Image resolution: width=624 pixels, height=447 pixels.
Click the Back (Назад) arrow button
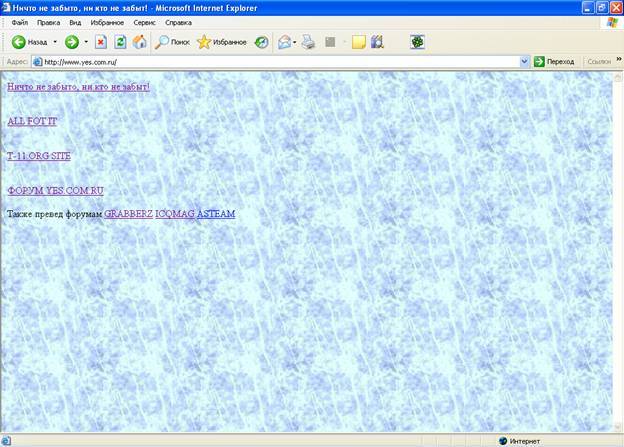click(20, 42)
